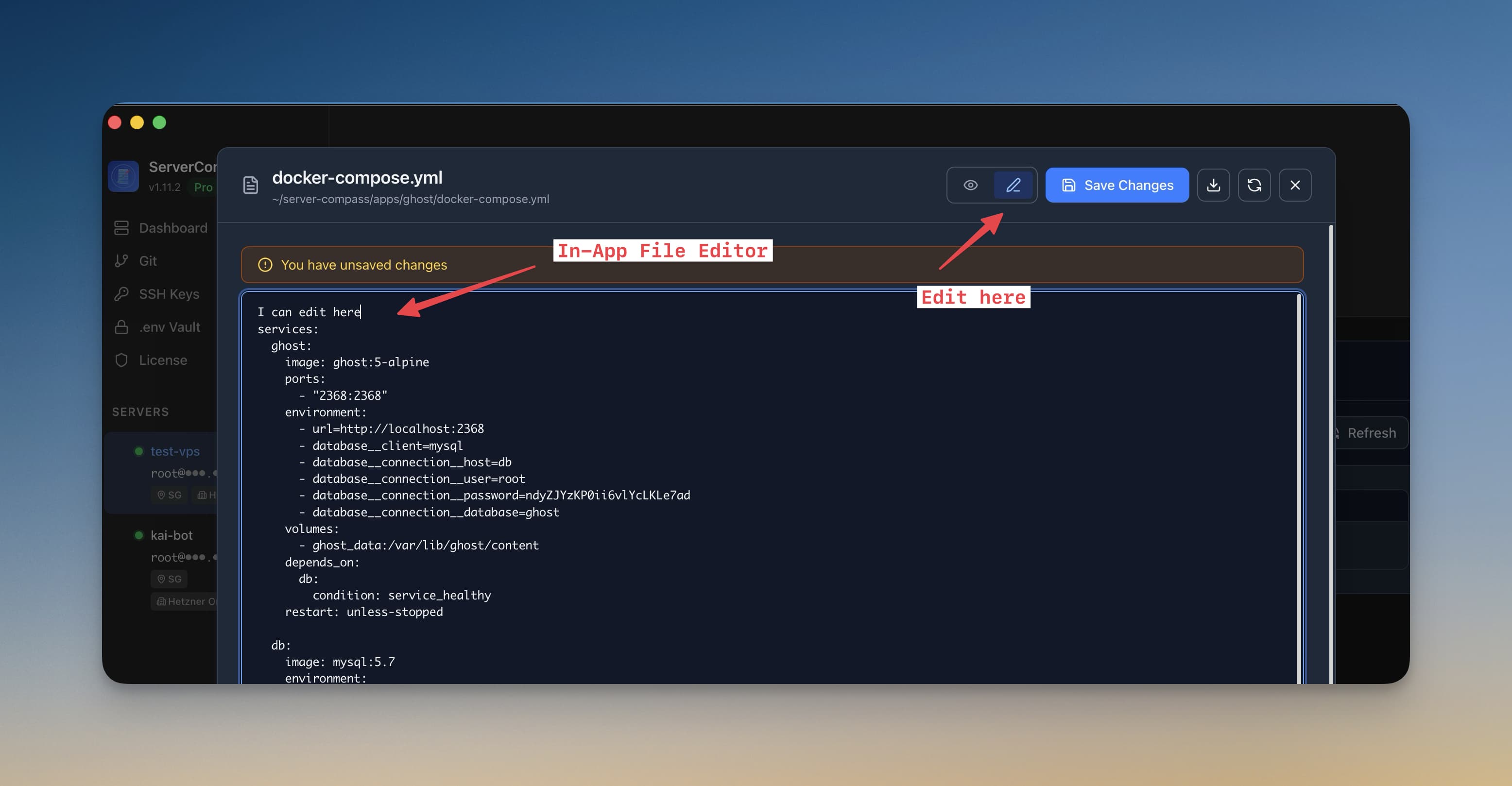Click SG location tag under kai-bot
1512x786 pixels.
point(169,579)
